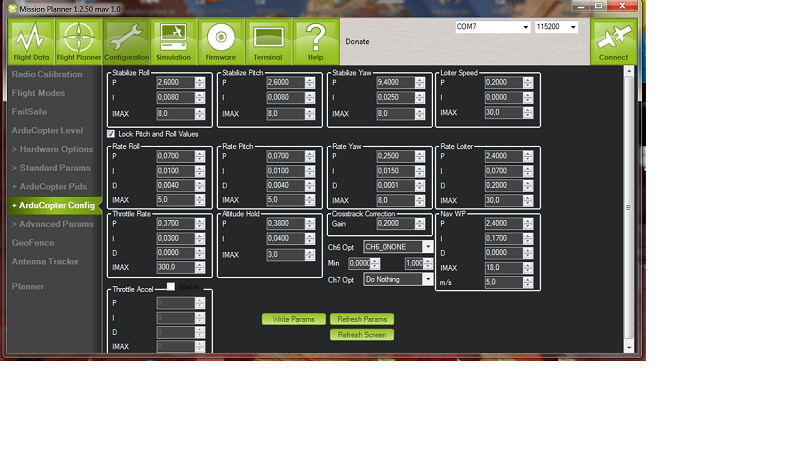The height and width of the screenshot is (449, 800).
Task: Click the Nav WP m/s speed field
Action: point(504,282)
